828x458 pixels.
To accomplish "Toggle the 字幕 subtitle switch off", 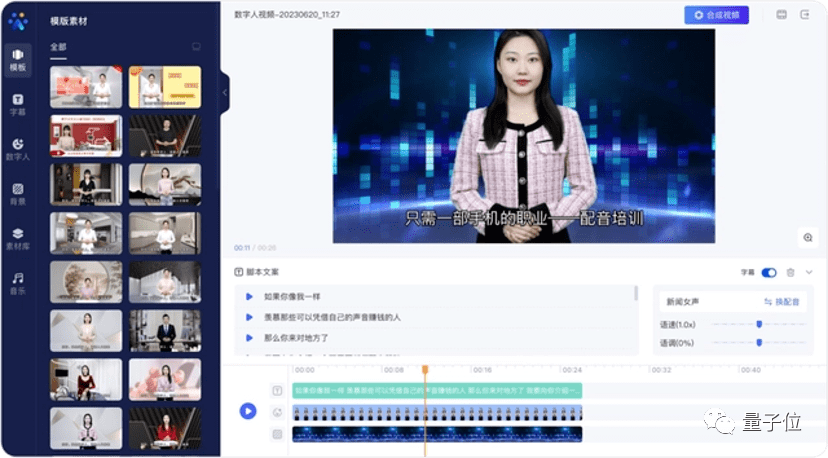I will tap(769, 272).
